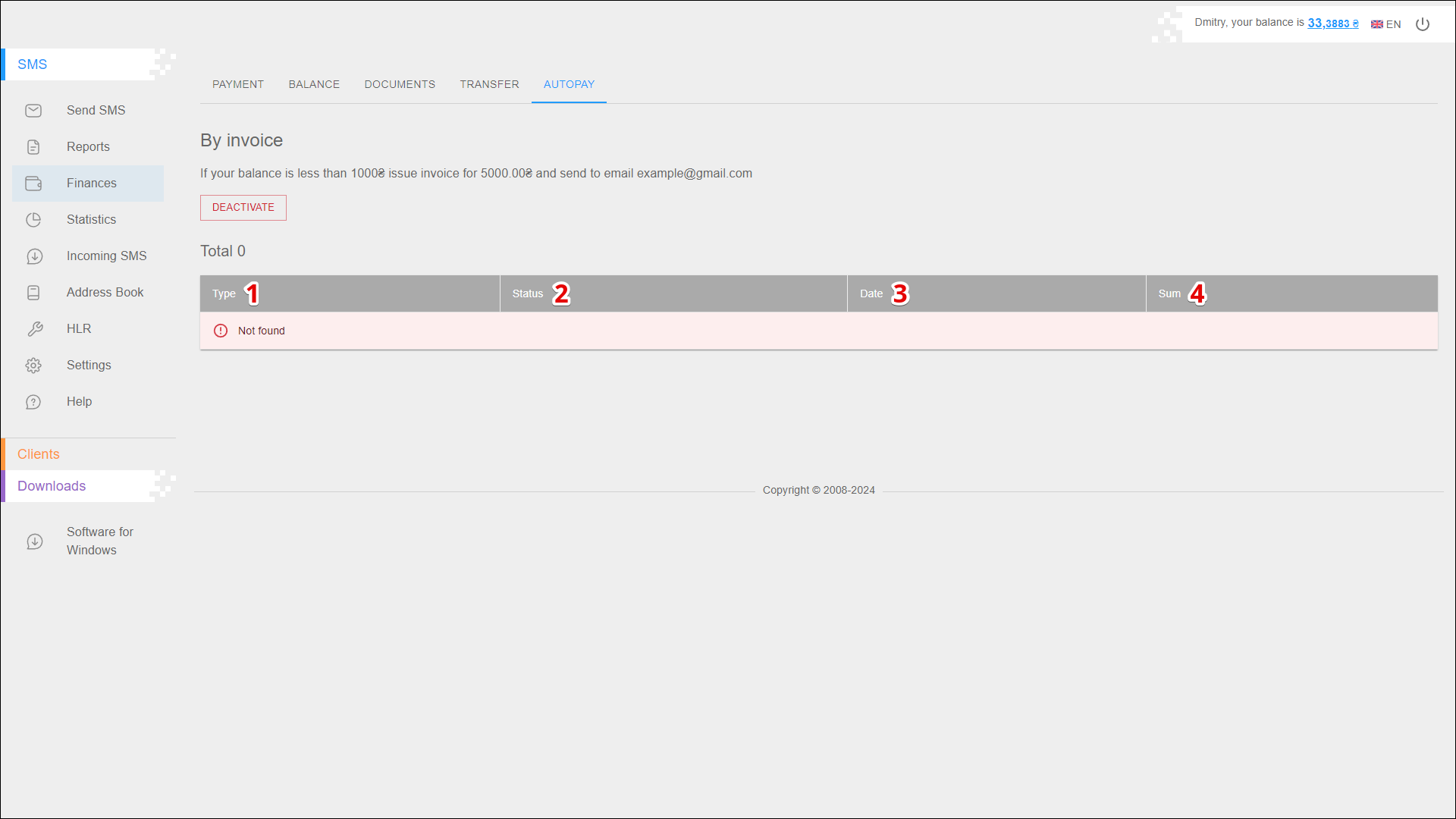The width and height of the screenshot is (1456, 819).
Task: Open the Documents tab
Action: (400, 84)
